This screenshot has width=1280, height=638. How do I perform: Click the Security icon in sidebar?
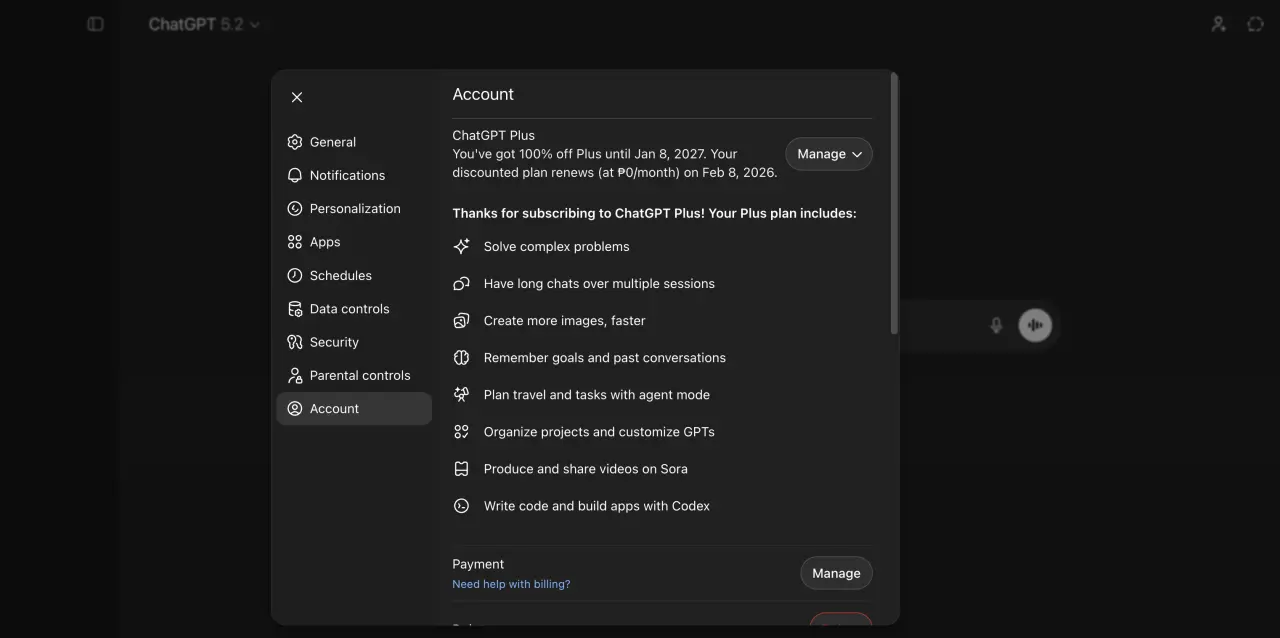[x=295, y=342]
